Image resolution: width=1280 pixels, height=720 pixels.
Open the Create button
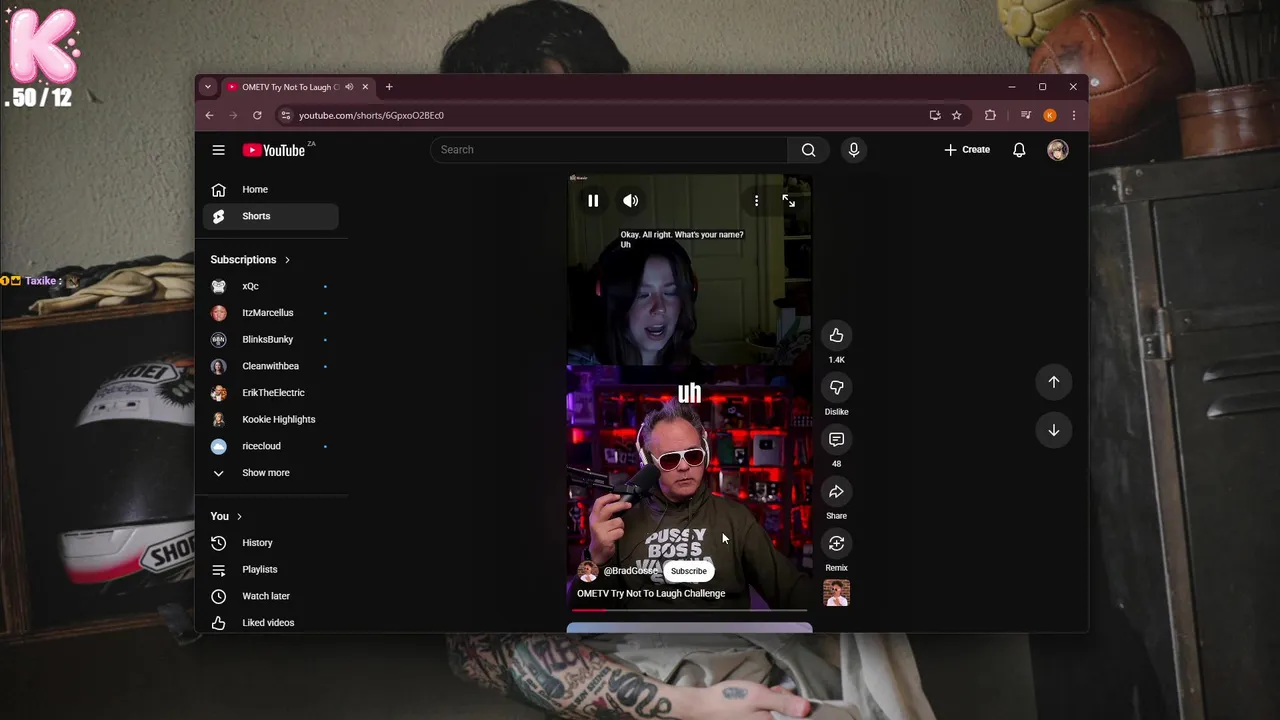[967, 150]
